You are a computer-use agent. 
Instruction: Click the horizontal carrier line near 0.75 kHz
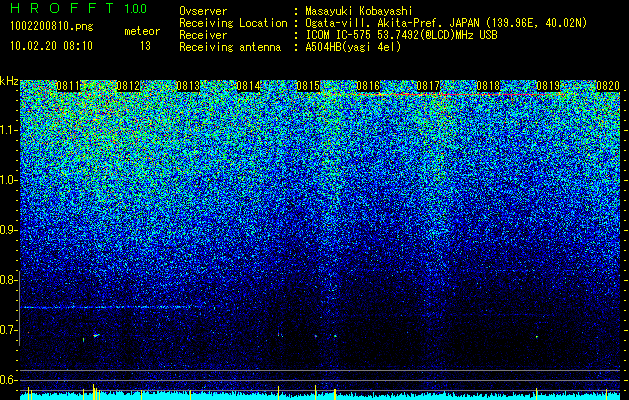112,307
